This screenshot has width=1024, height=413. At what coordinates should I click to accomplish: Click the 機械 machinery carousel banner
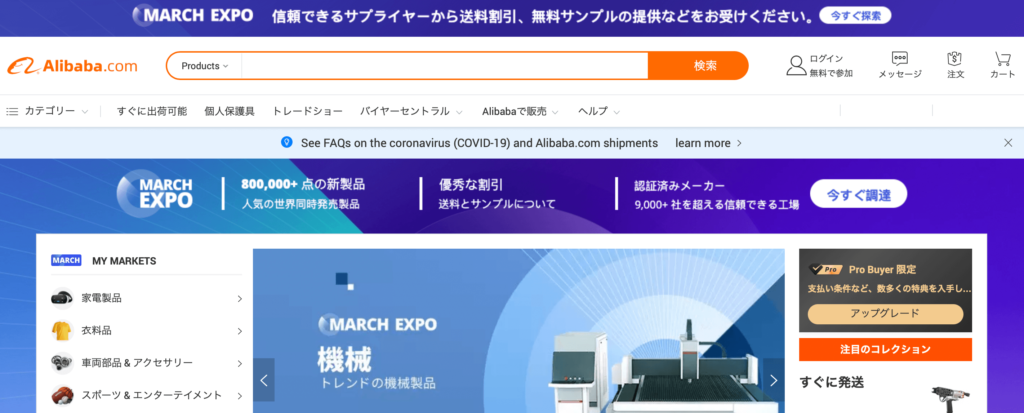519,331
